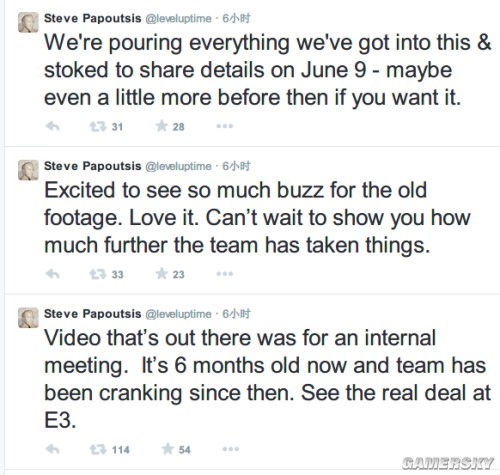The width and height of the screenshot is (500, 475).
Task: Favorite the tweet with 28 stars
Action: [162, 126]
